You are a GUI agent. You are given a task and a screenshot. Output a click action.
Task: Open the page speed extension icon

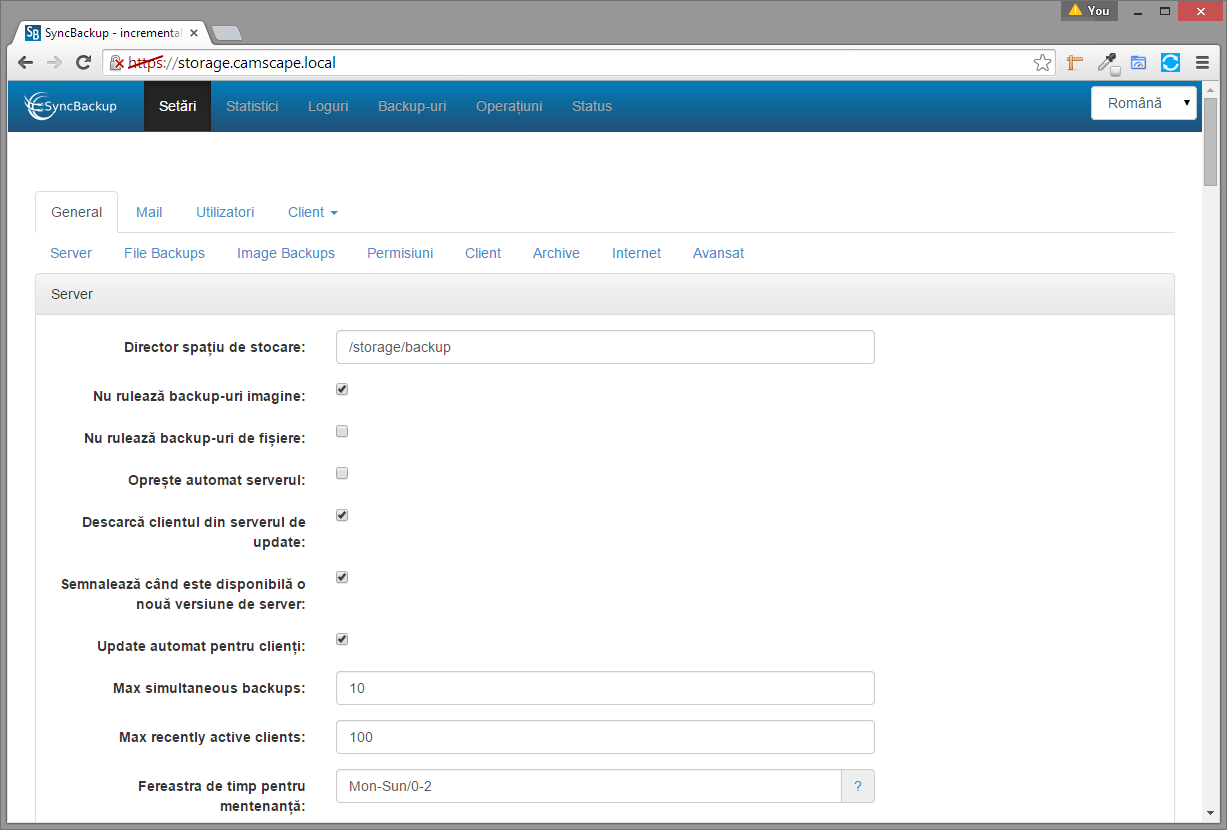click(x=1139, y=63)
